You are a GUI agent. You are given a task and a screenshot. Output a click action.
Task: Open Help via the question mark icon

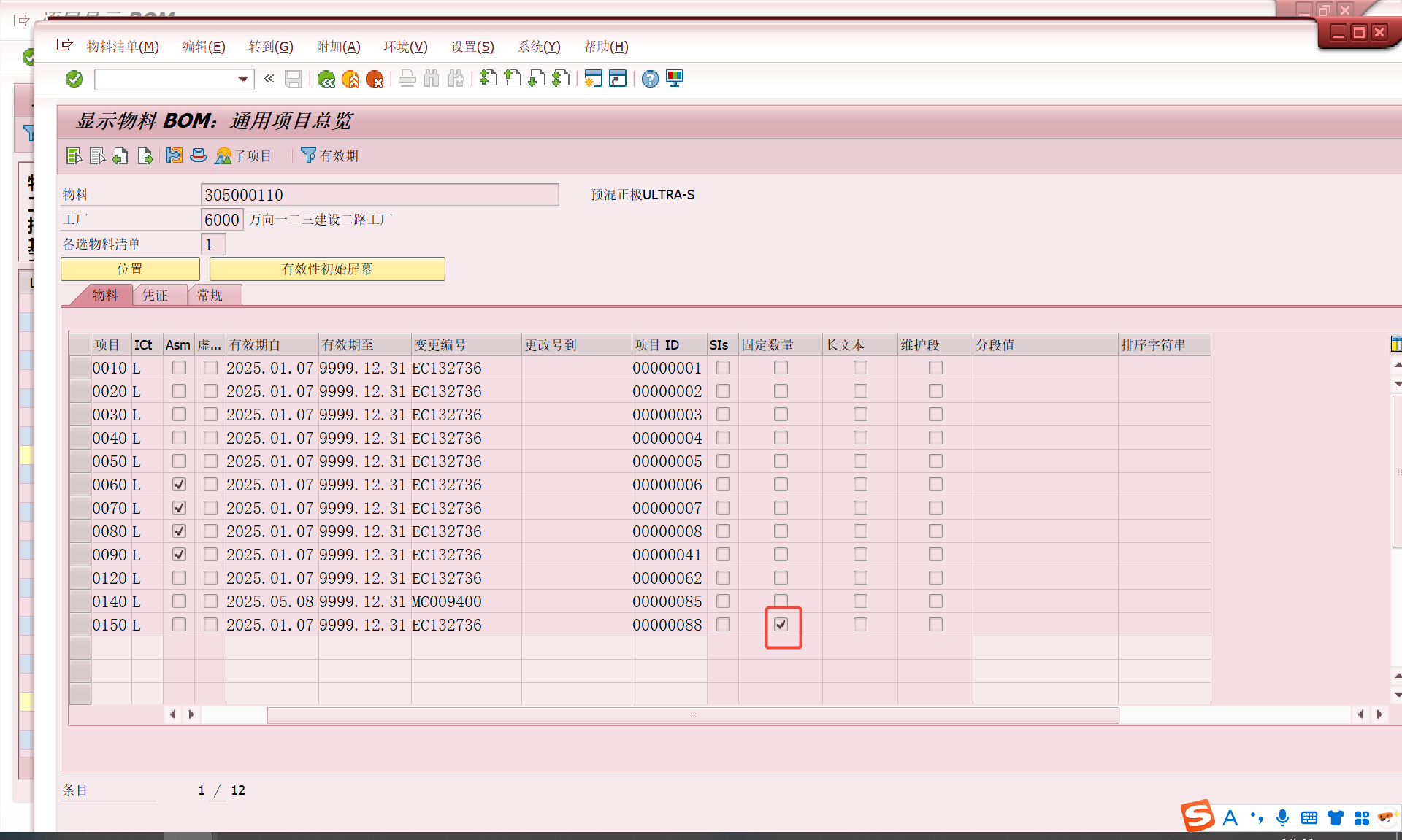650,79
